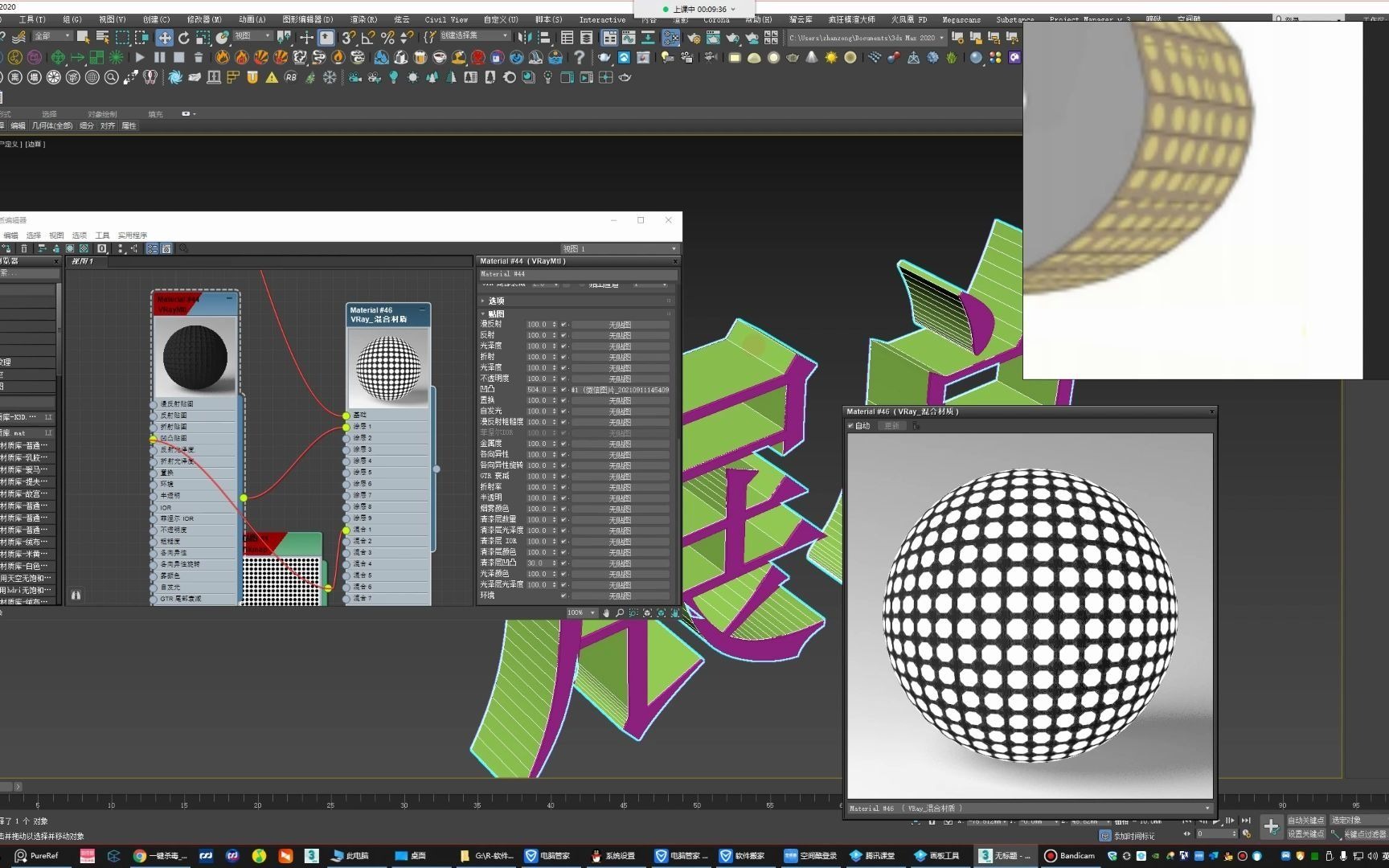1389x868 pixels.
Task: Click the zoom magnifier in material editor
Action: point(620,612)
